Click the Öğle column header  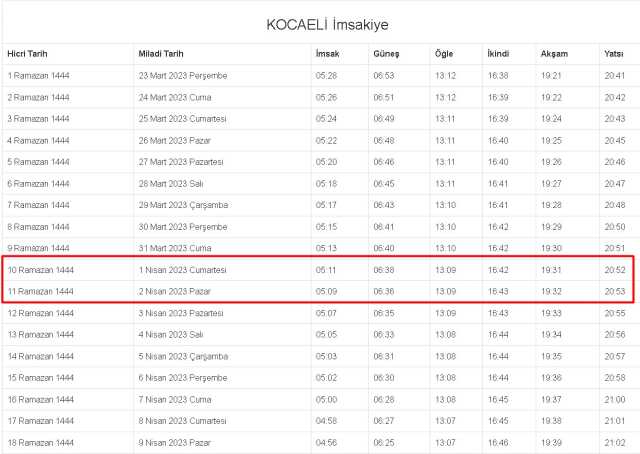444,54
